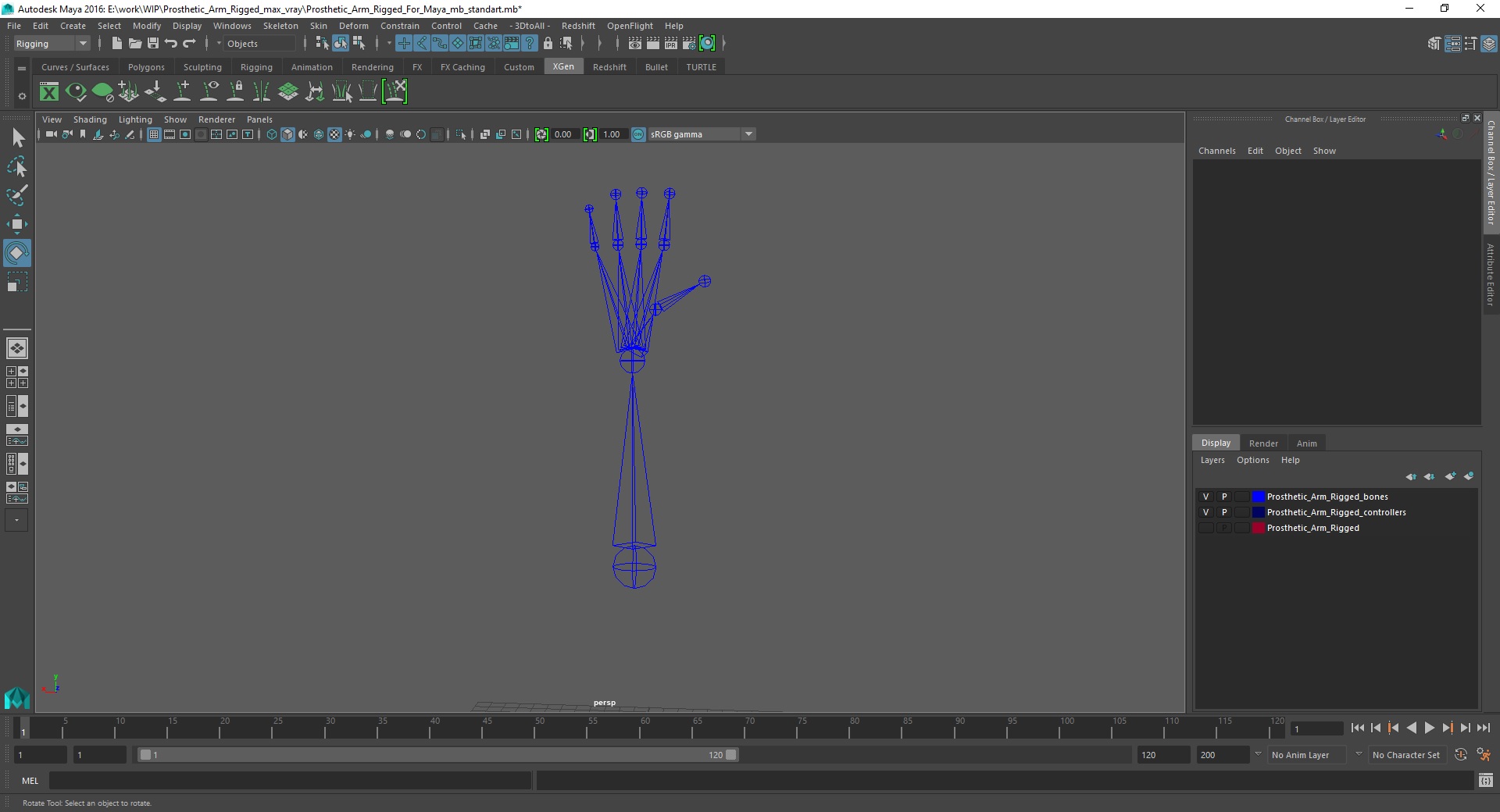Open the Attribute Editor side tab
This screenshot has width=1500, height=812.
[1491, 274]
